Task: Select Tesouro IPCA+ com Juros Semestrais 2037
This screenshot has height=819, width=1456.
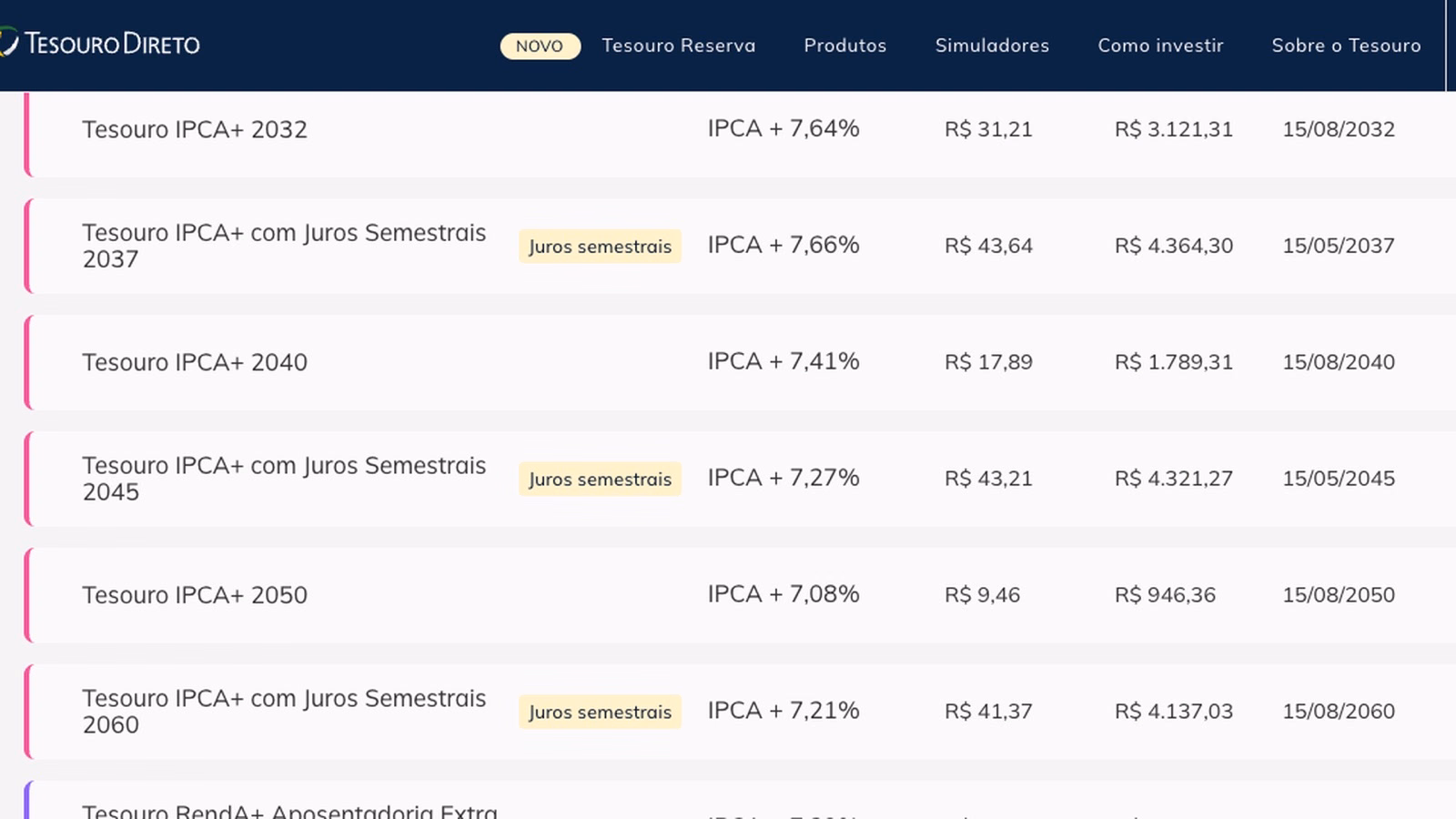Action: (284, 246)
